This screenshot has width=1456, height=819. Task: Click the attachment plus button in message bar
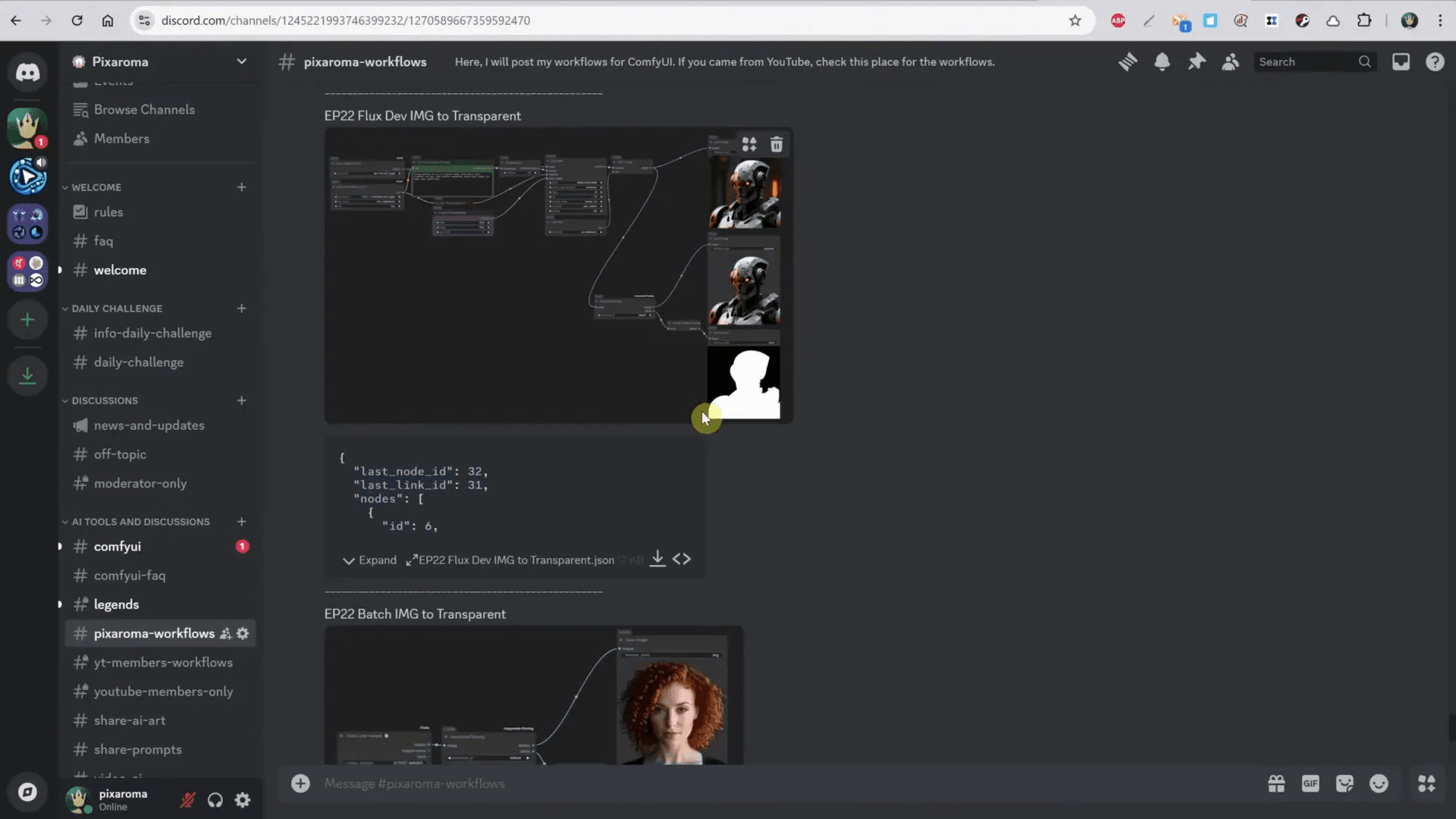pos(300,783)
